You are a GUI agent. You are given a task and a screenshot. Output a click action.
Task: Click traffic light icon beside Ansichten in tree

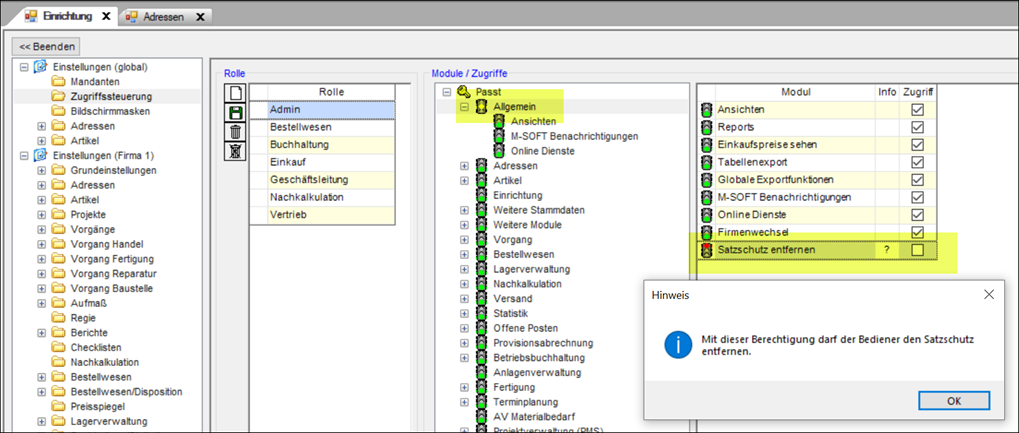pyautogui.click(x=499, y=122)
